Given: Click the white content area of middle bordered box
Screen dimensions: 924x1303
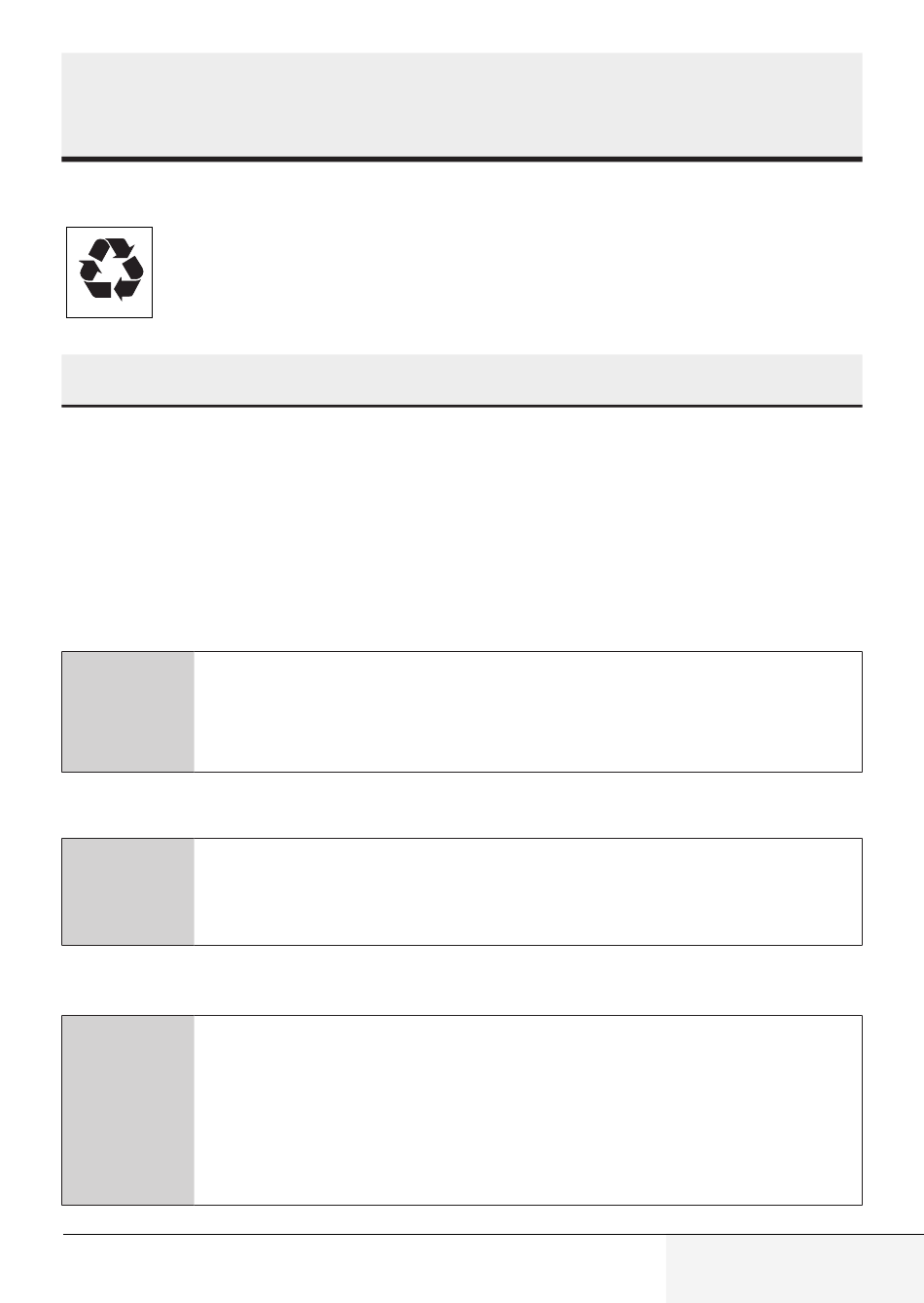Looking at the screenshot, I should (x=527, y=891).
